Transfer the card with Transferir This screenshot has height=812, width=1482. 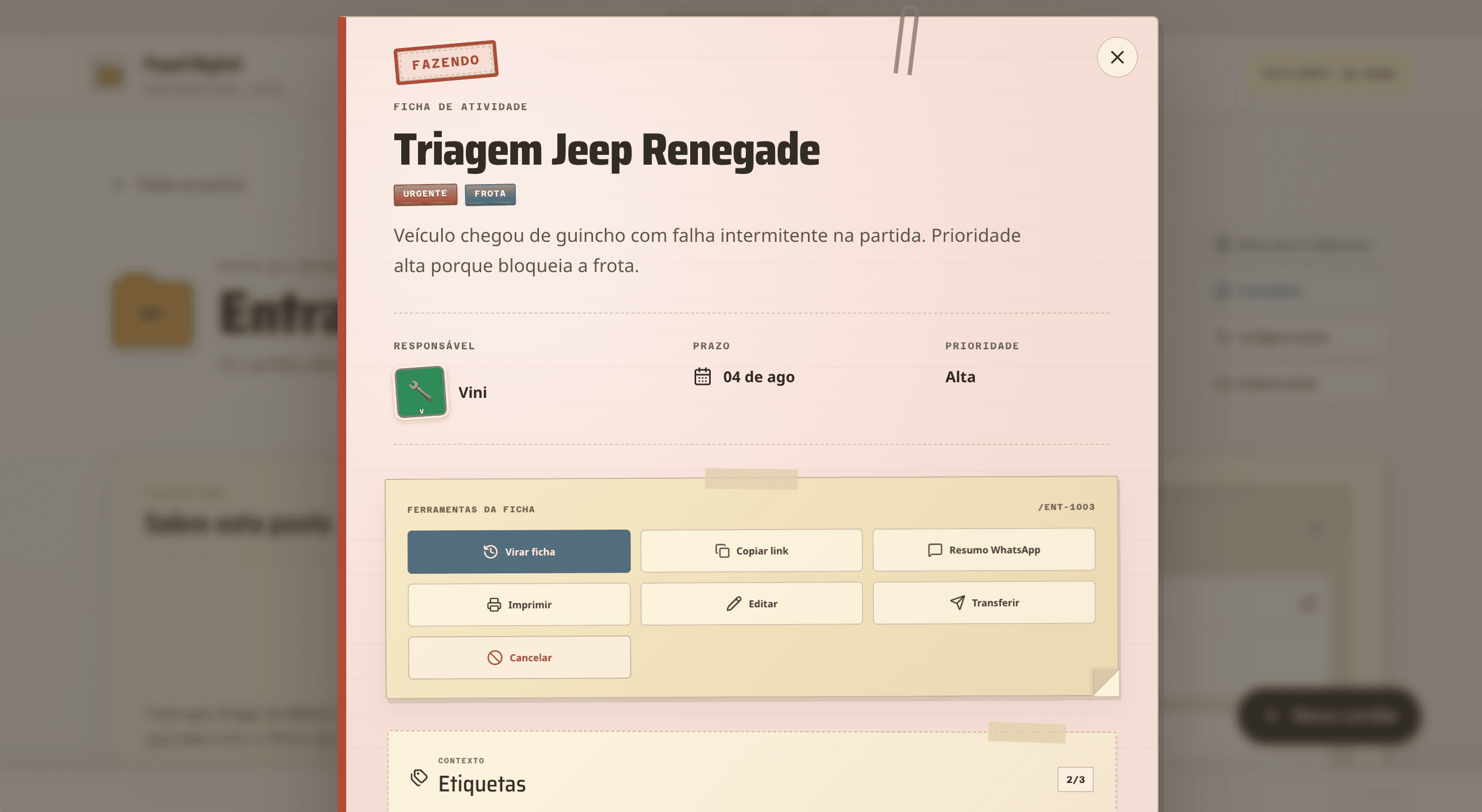point(984,602)
